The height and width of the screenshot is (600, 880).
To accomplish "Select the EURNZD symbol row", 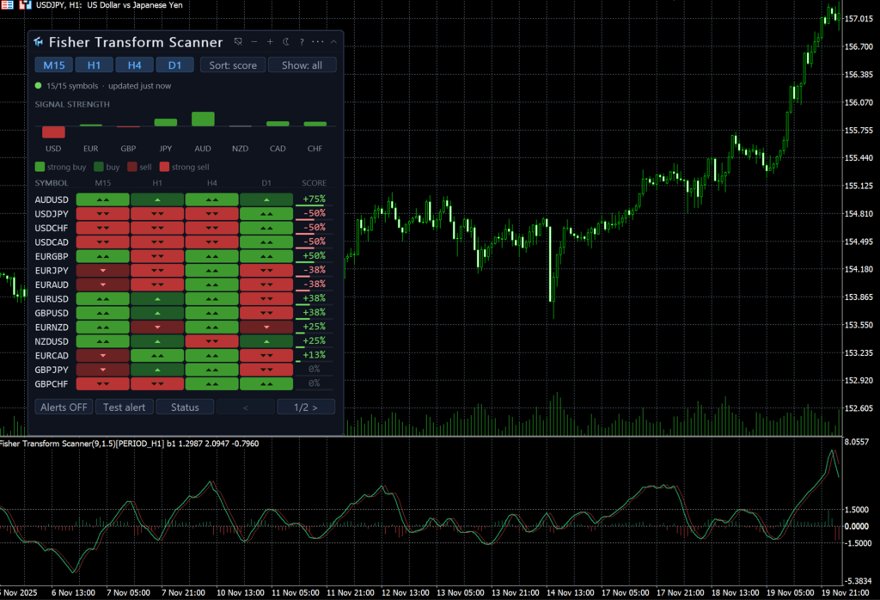I will (x=184, y=327).
